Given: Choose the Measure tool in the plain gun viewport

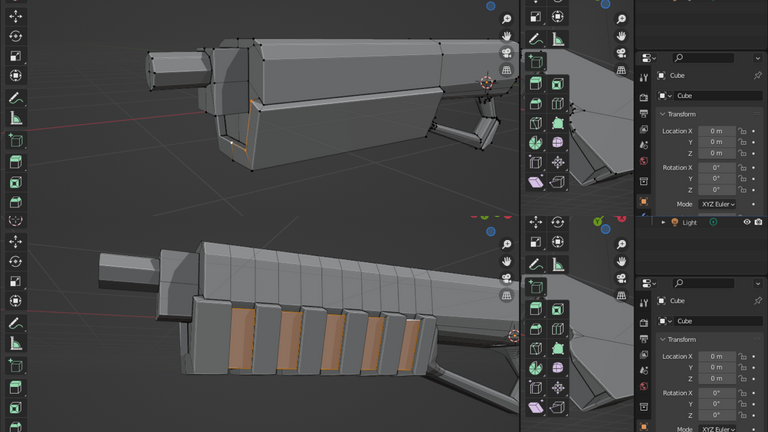Looking at the screenshot, I should pos(16,118).
